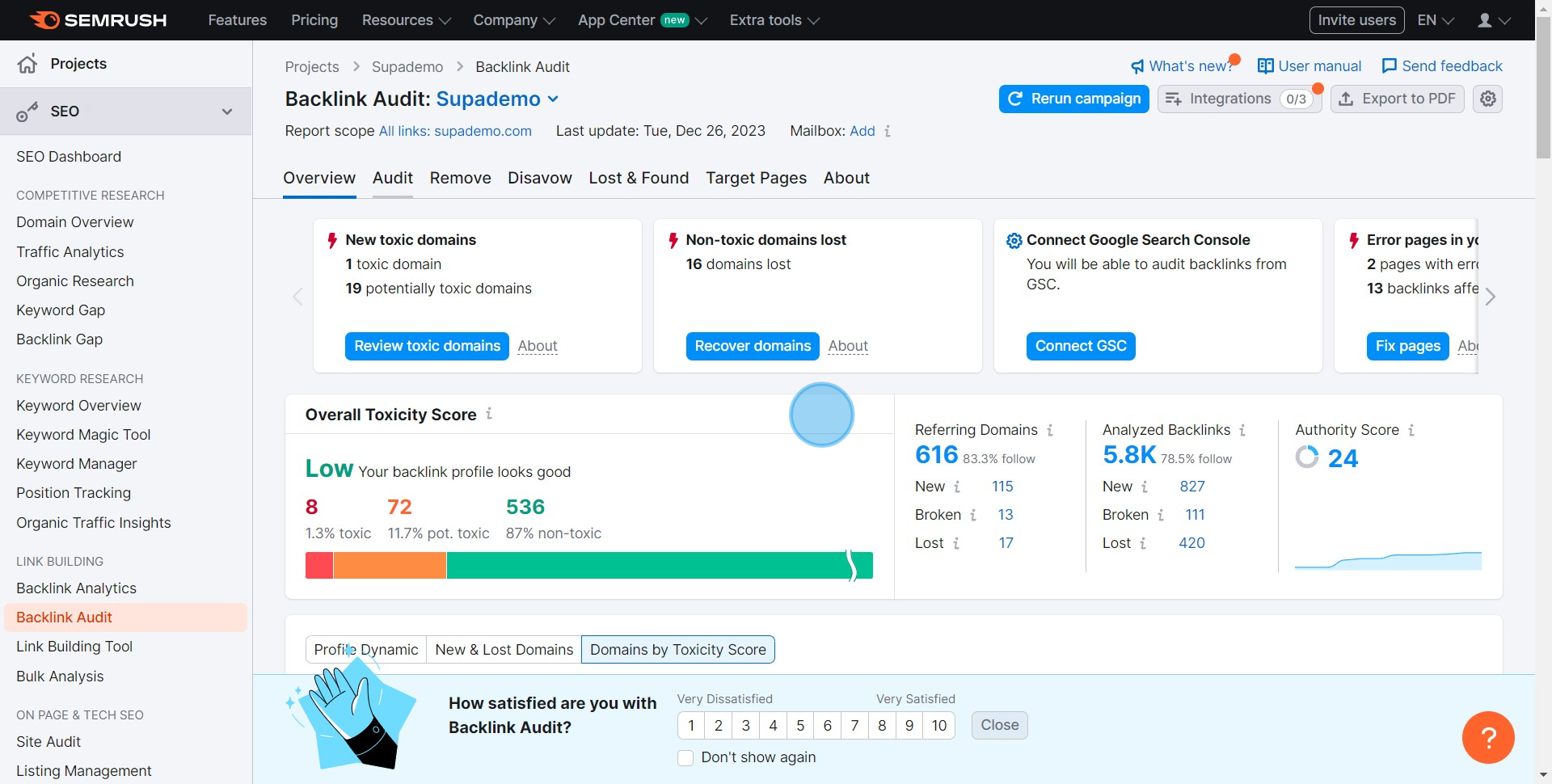Open the orange help question-mark button

[x=1488, y=737]
